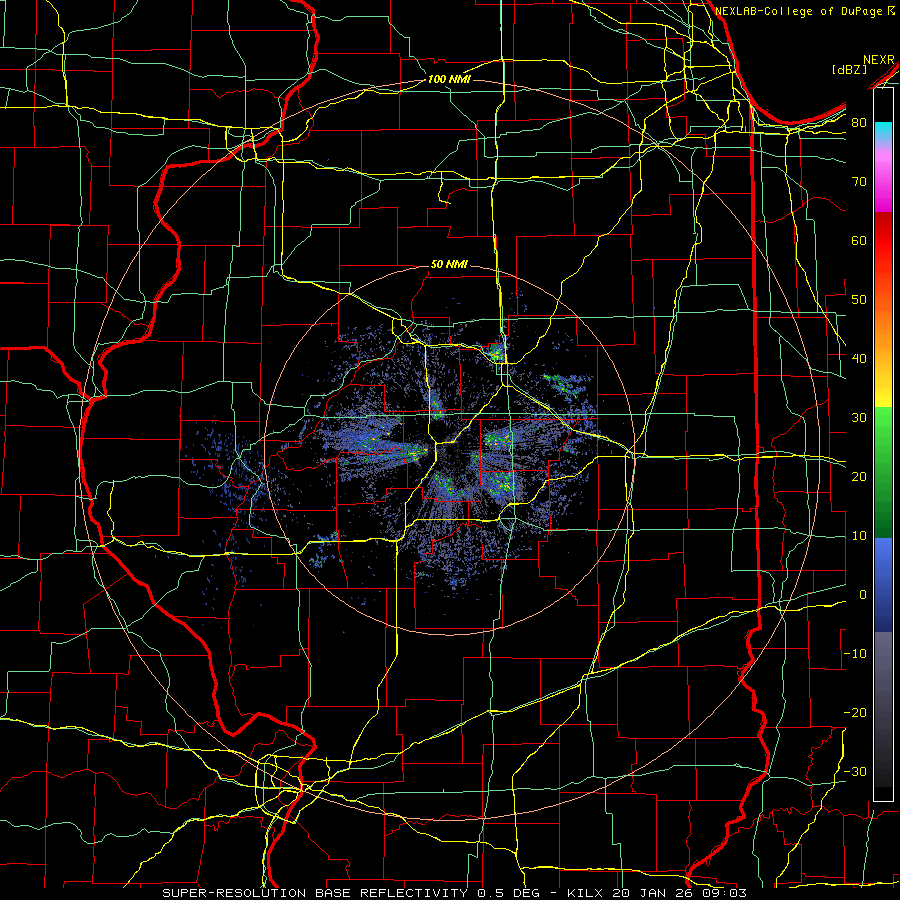
Task: Click the 09:03 timestamp in caption
Action: pos(724,893)
